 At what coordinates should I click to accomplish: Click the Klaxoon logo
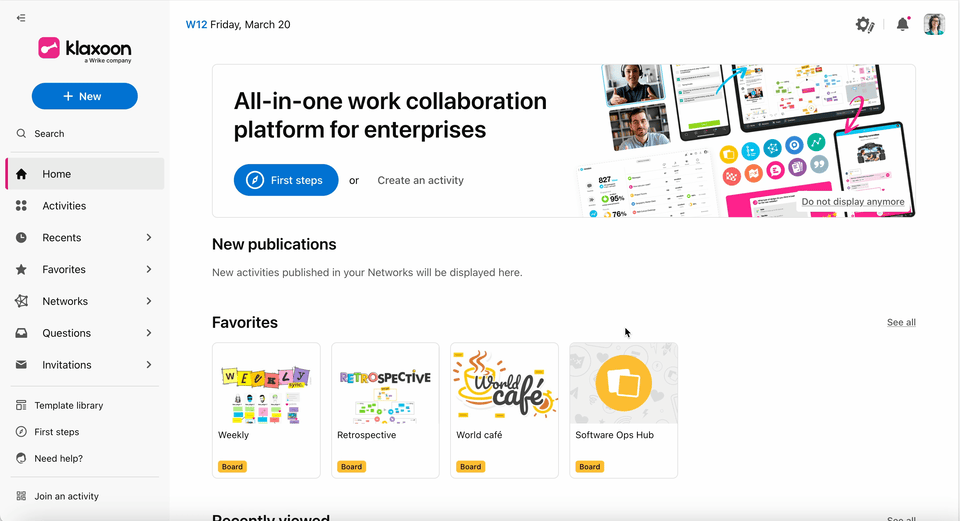(84, 49)
